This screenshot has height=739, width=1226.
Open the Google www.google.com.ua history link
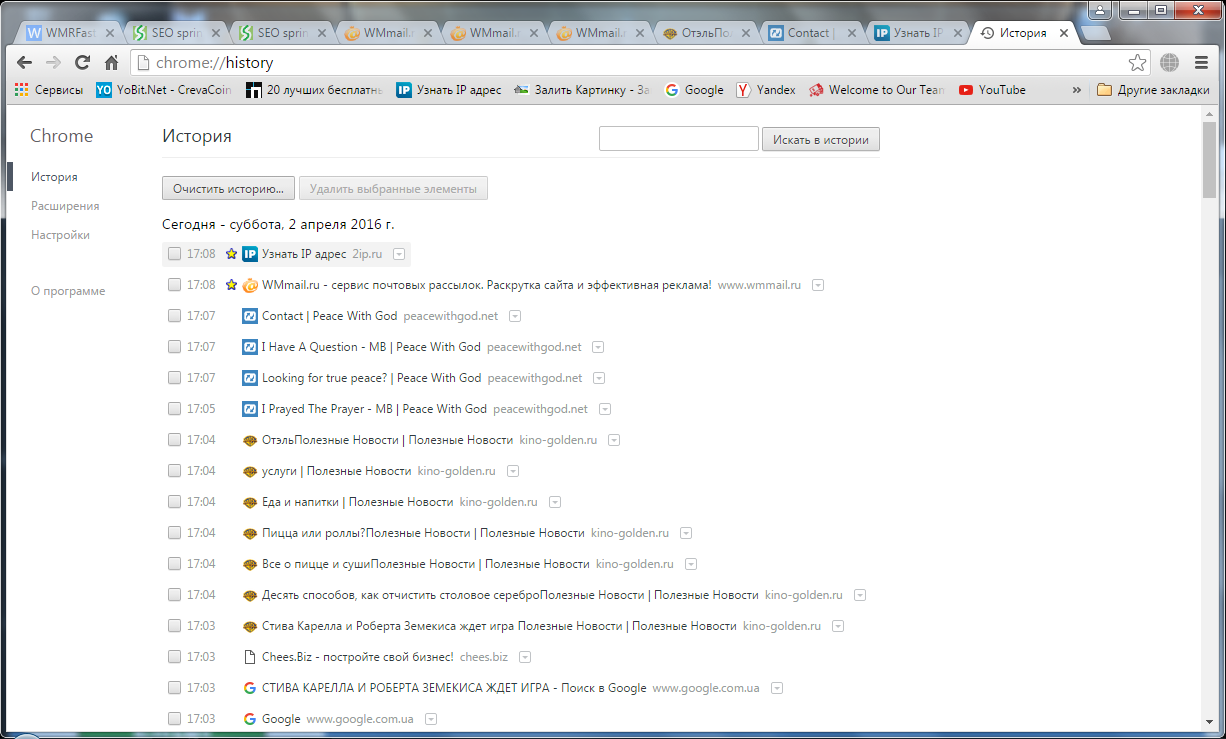click(x=281, y=719)
